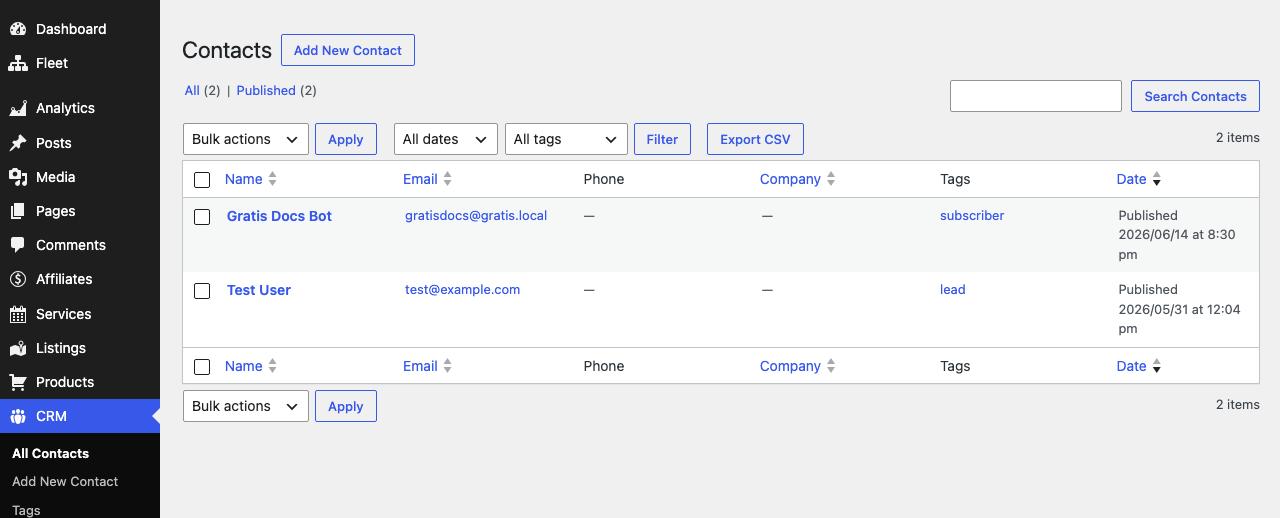Image resolution: width=1280 pixels, height=518 pixels.
Task: Click the Pages document icon
Action: 18,211
